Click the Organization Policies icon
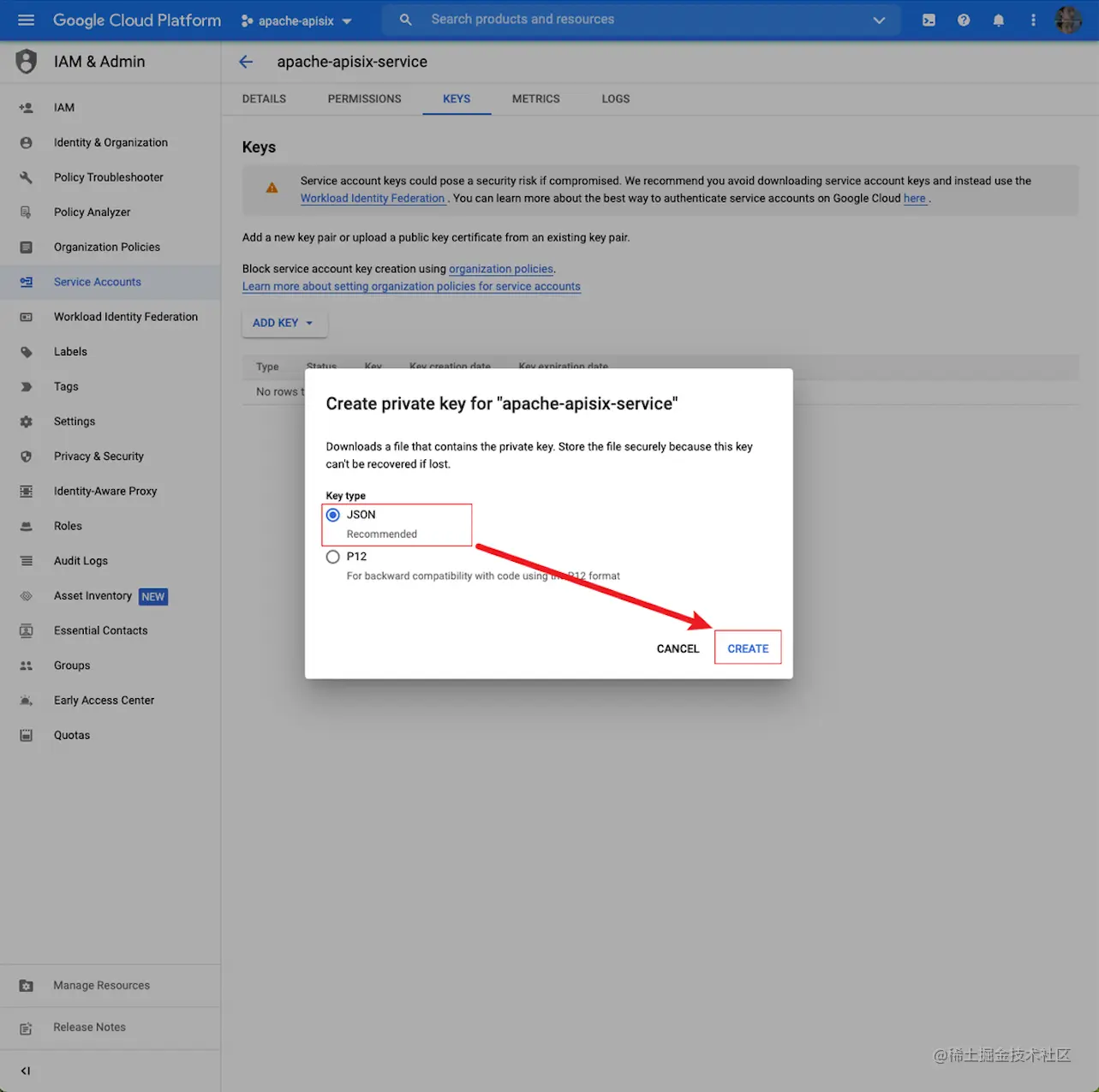 (27, 248)
